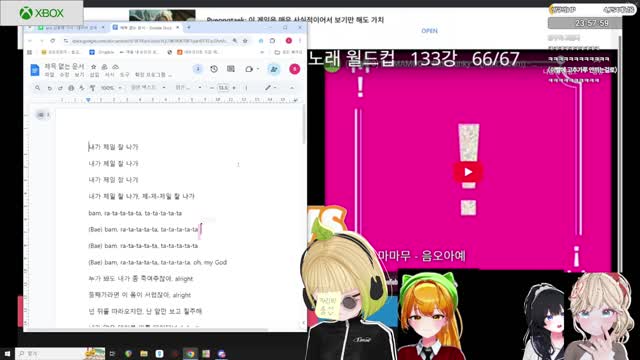The height and width of the screenshot is (360, 640).
Task: Open the all bookmarks folder
Action: coord(288,52)
